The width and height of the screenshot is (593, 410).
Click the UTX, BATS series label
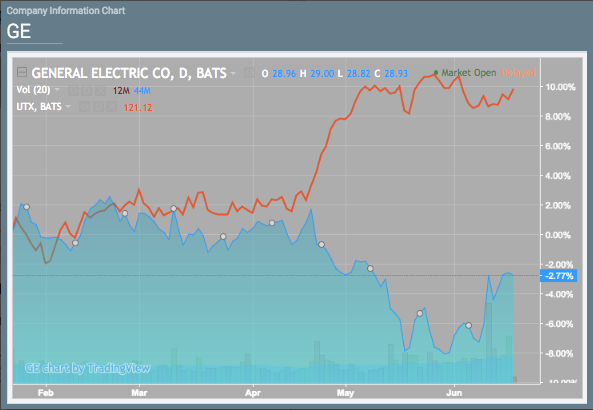(39, 107)
